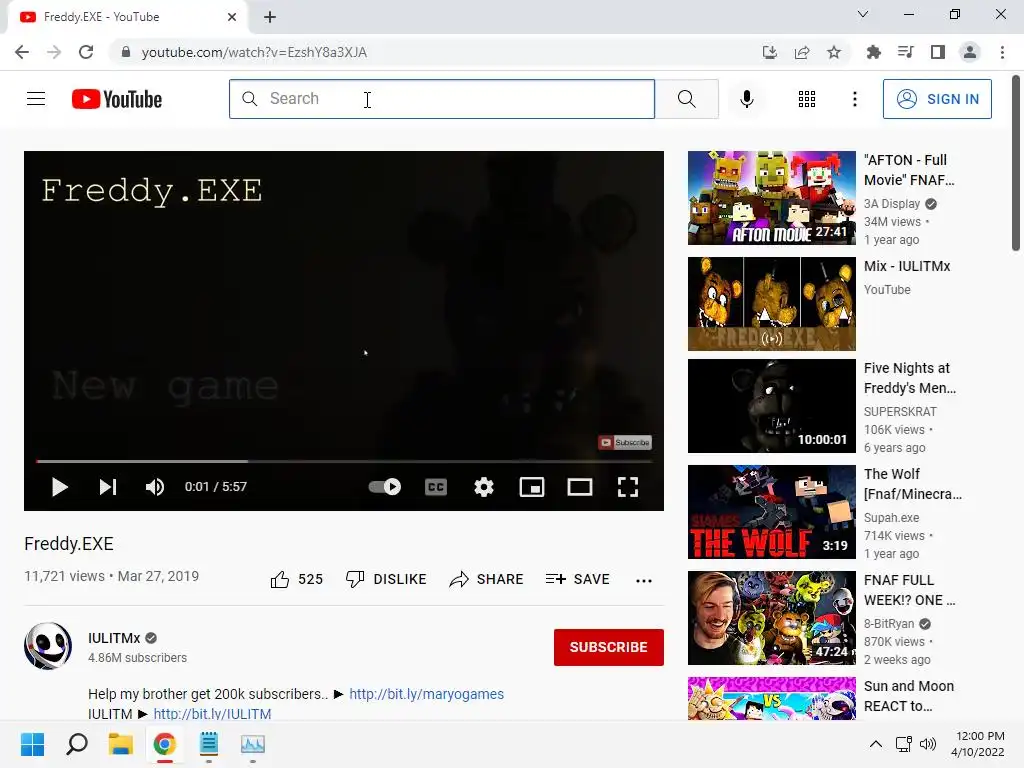Viewport: 1024px width, 768px height.
Task: Toggle the autoplay switch
Action: [x=385, y=487]
